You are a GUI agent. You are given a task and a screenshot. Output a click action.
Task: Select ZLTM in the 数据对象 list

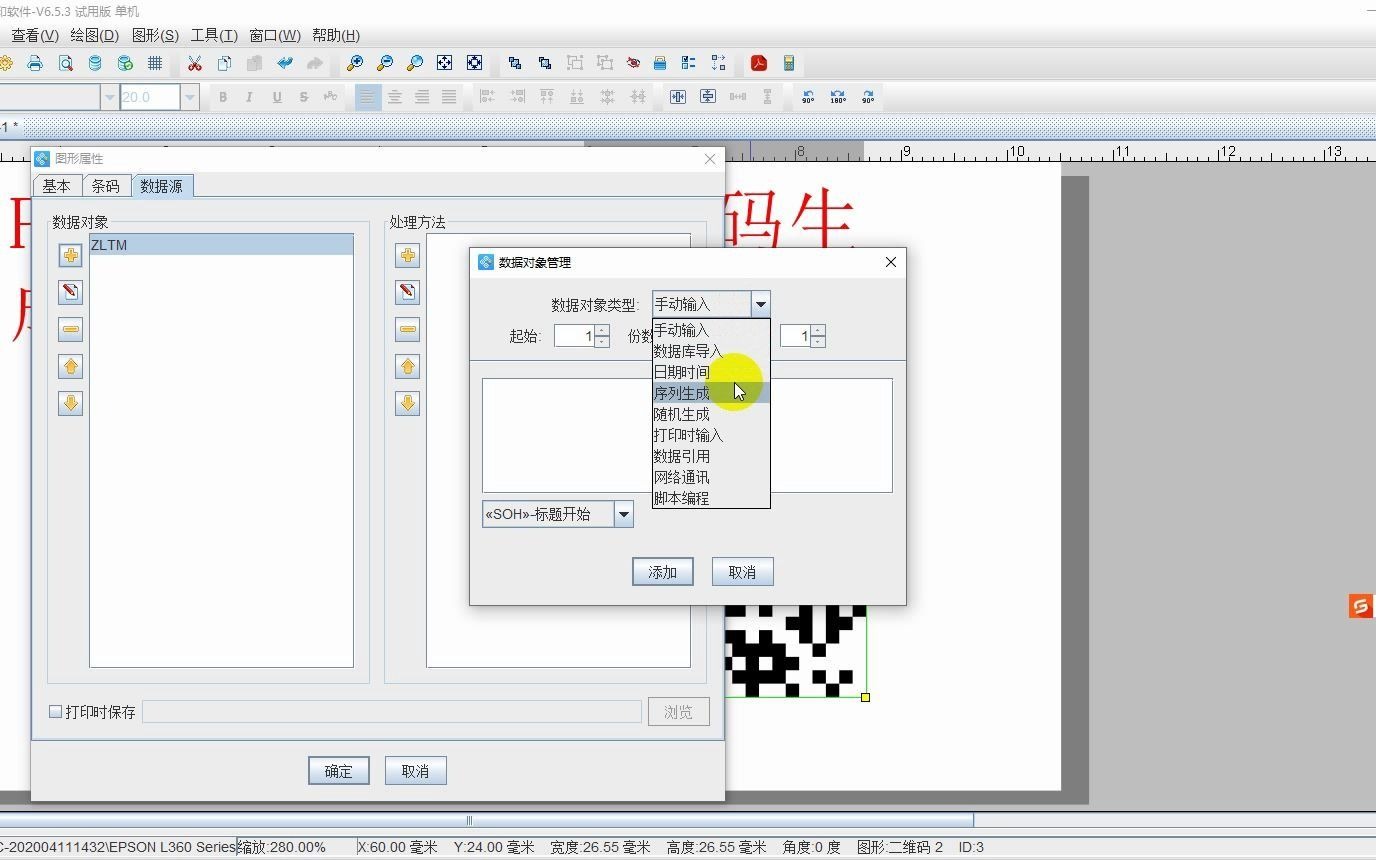click(221, 245)
